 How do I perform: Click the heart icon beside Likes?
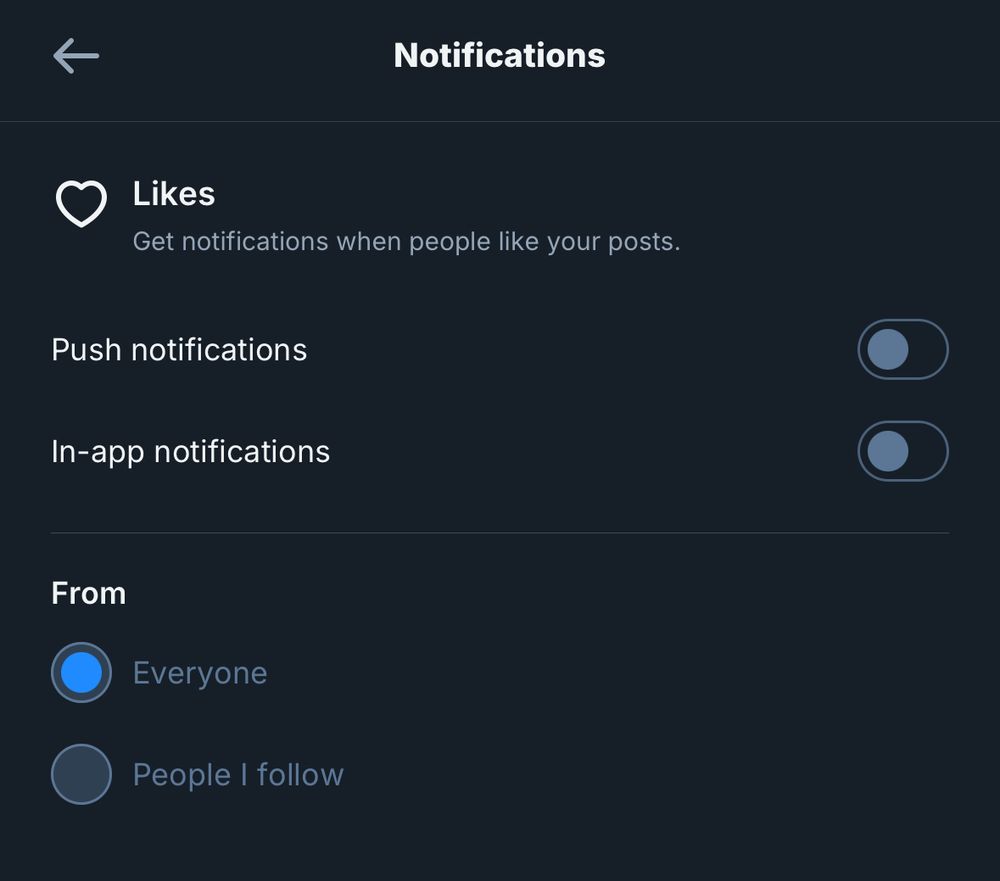tap(81, 203)
